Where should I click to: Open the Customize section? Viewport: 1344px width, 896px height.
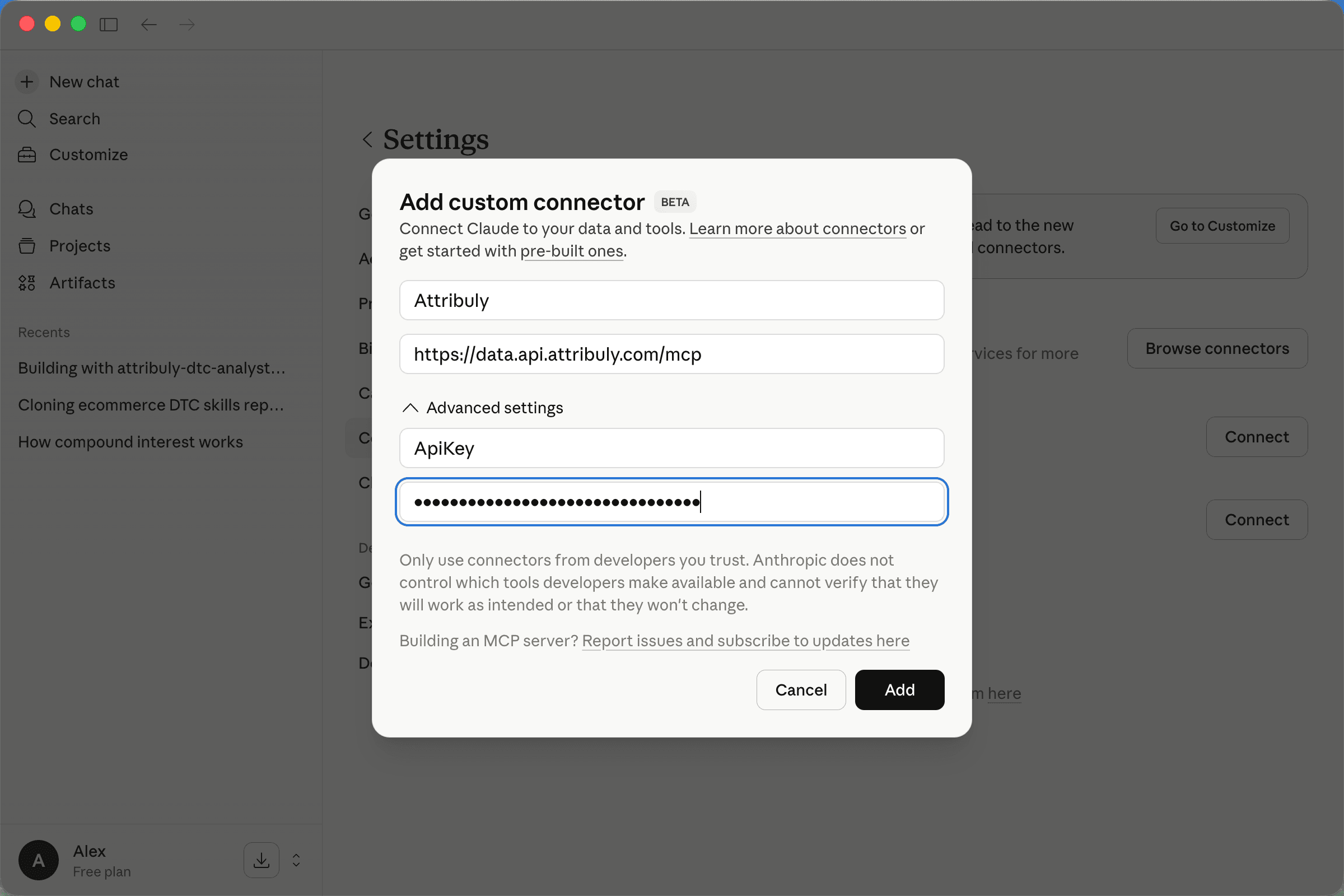(x=88, y=155)
